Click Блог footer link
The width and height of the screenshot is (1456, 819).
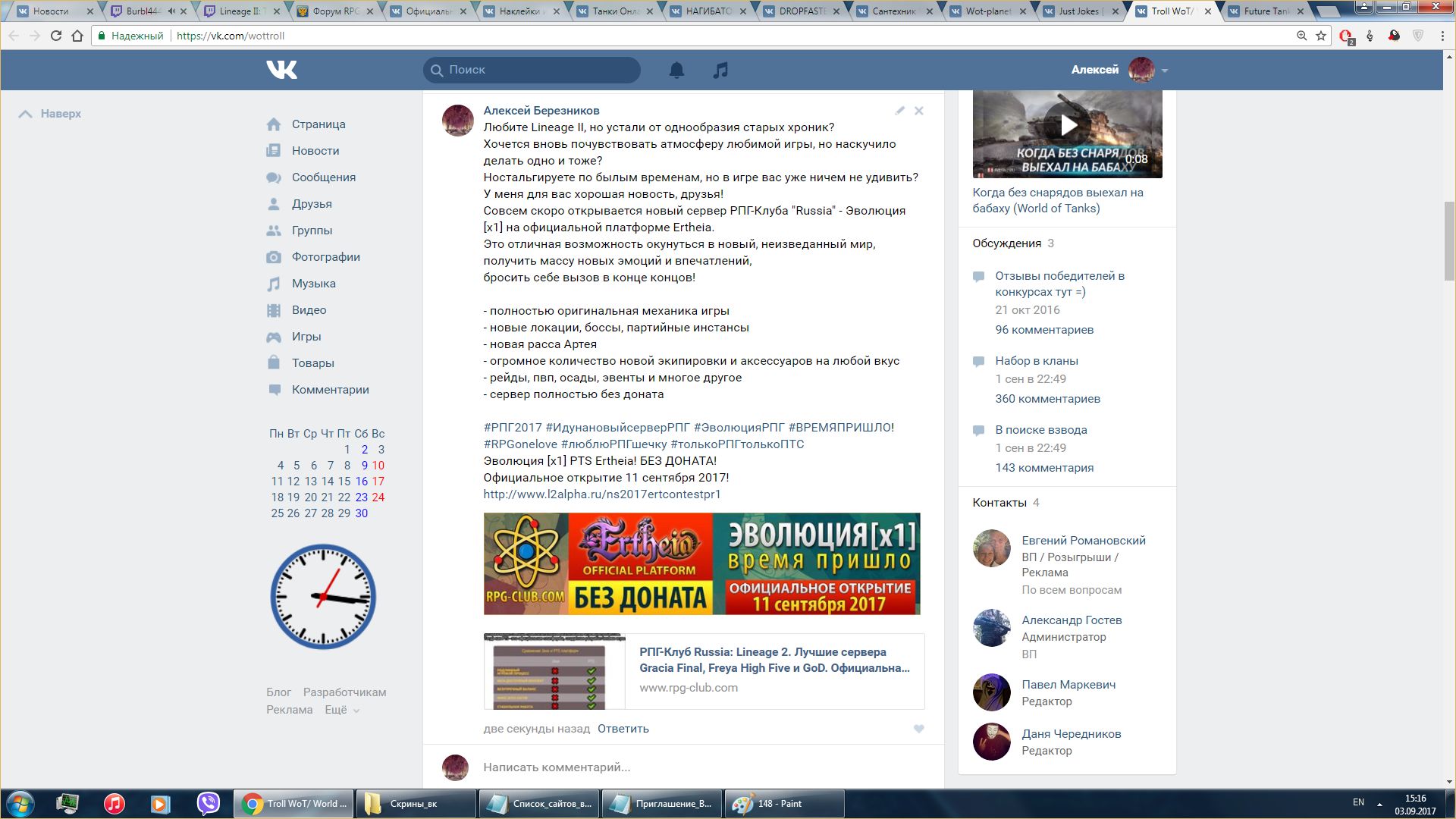278,692
